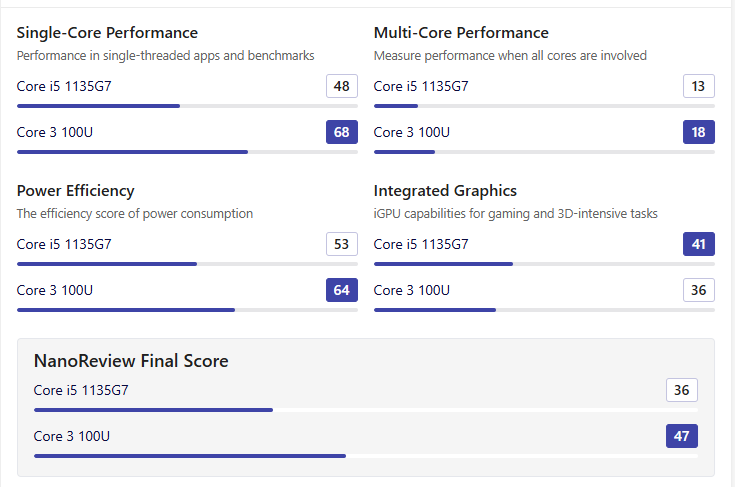Click the Core i5 1135G7 final score 36

tap(682, 390)
